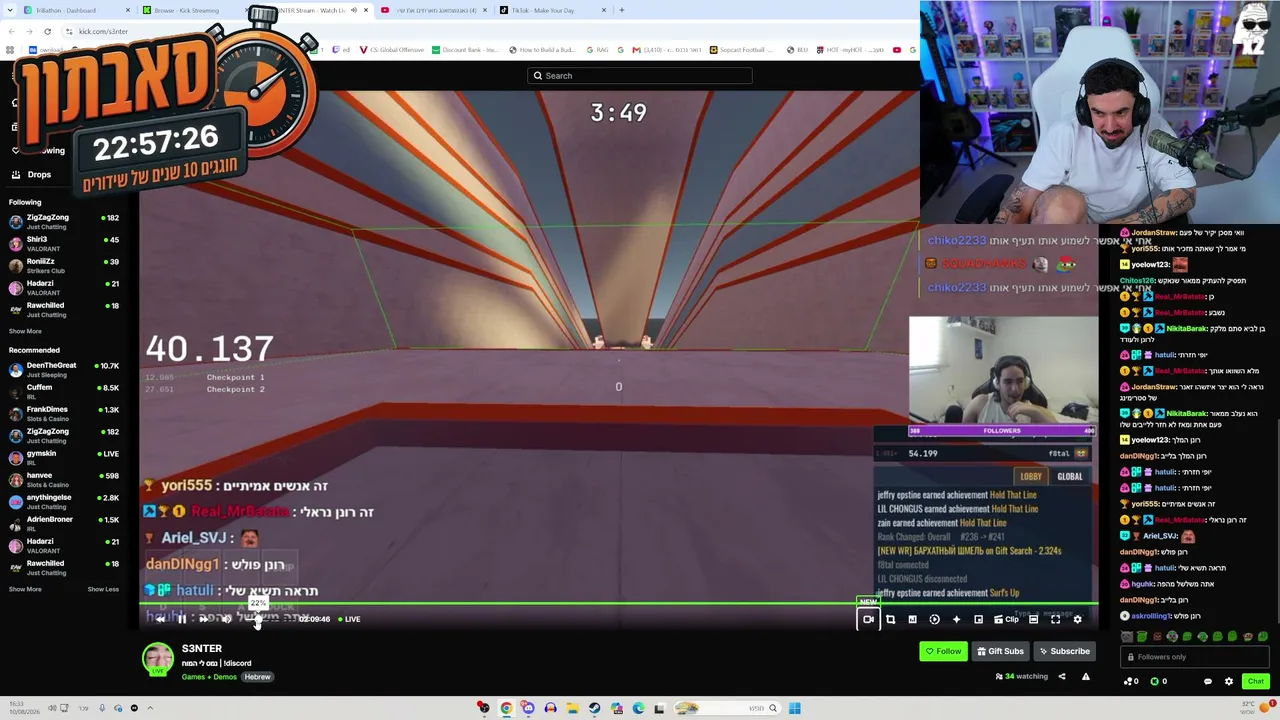The image size is (1280, 720).
Task: Open DeenTheGreat recommended channel
Action: click(64, 369)
